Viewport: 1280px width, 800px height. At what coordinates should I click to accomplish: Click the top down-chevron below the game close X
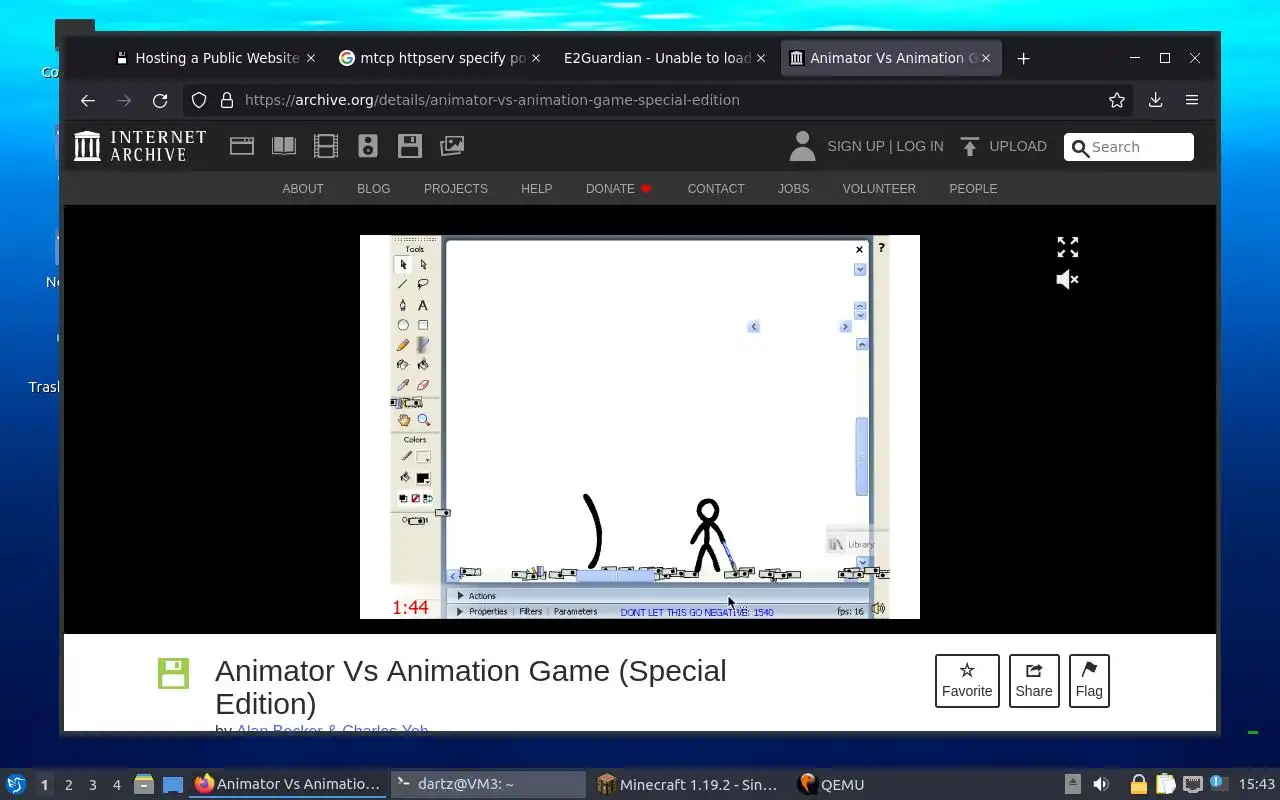coord(860,270)
